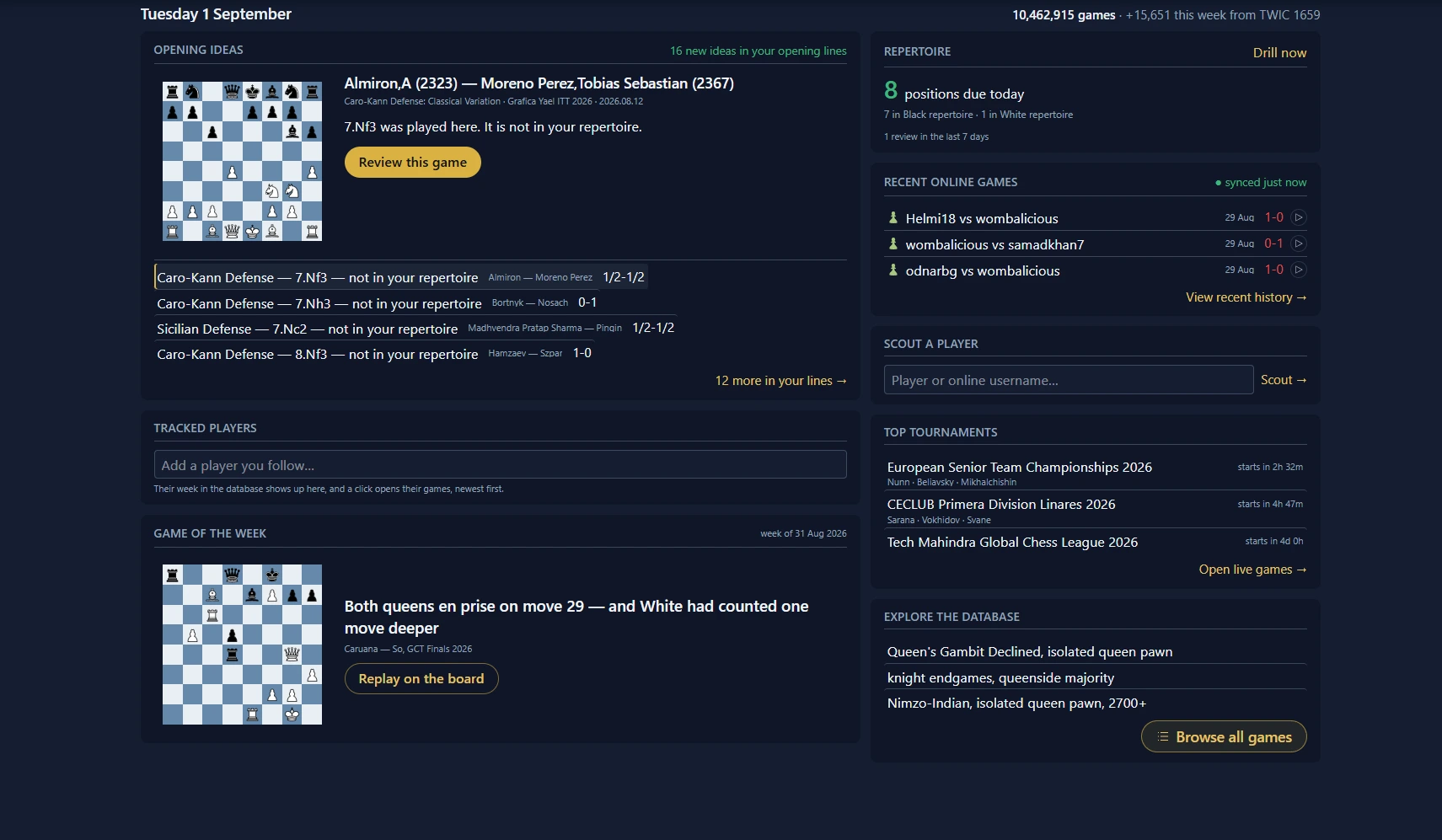The height and width of the screenshot is (840, 1442).
Task: Explore Nimzo-Indian, isolated queen pawn, 2700+
Action: pyautogui.click(x=1095, y=703)
